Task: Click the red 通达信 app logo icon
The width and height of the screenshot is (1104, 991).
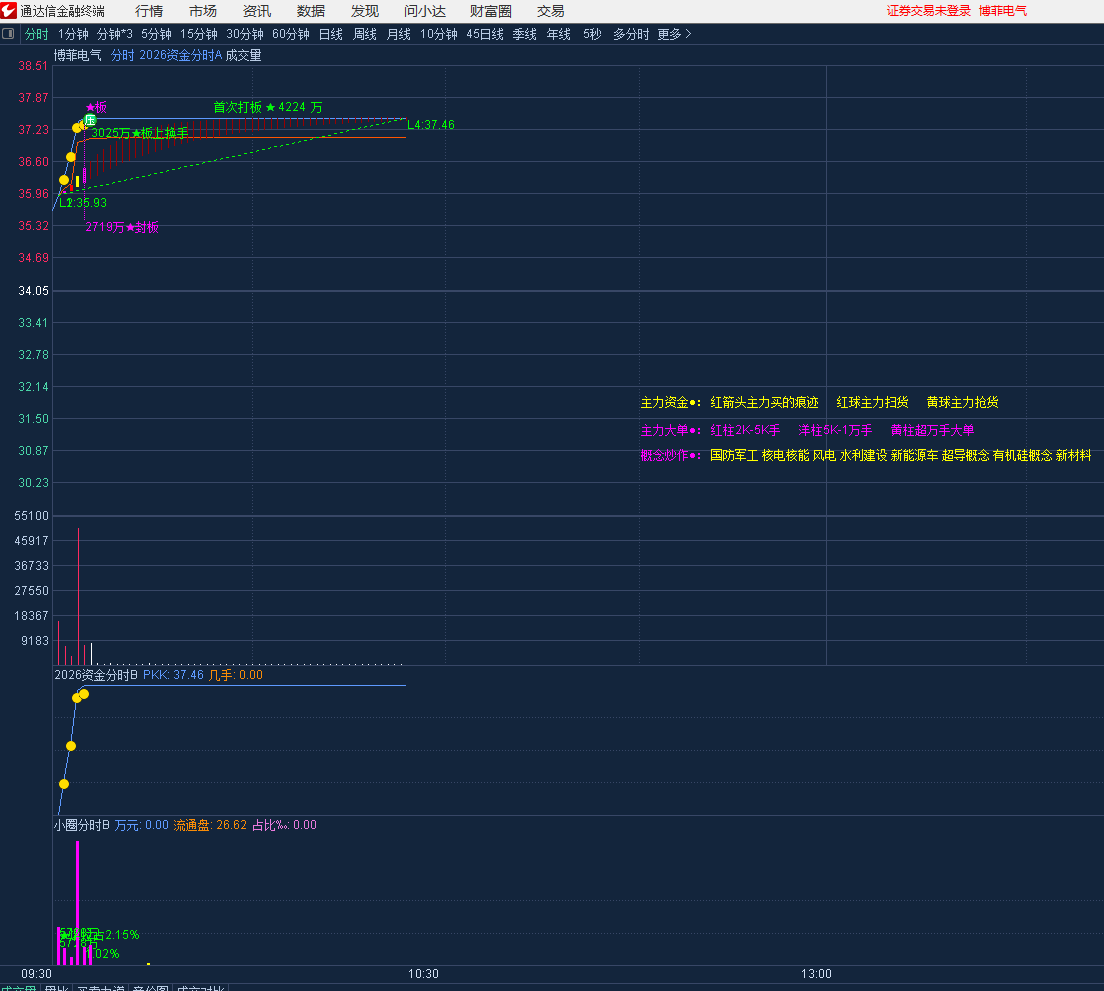Action: point(9,11)
